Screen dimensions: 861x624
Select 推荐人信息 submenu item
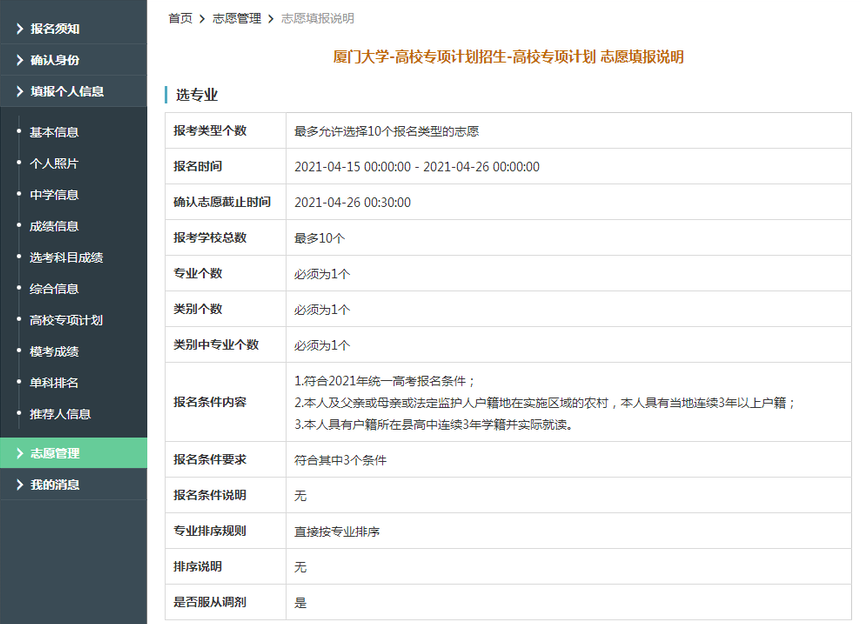pyautogui.click(x=60, y=414)
